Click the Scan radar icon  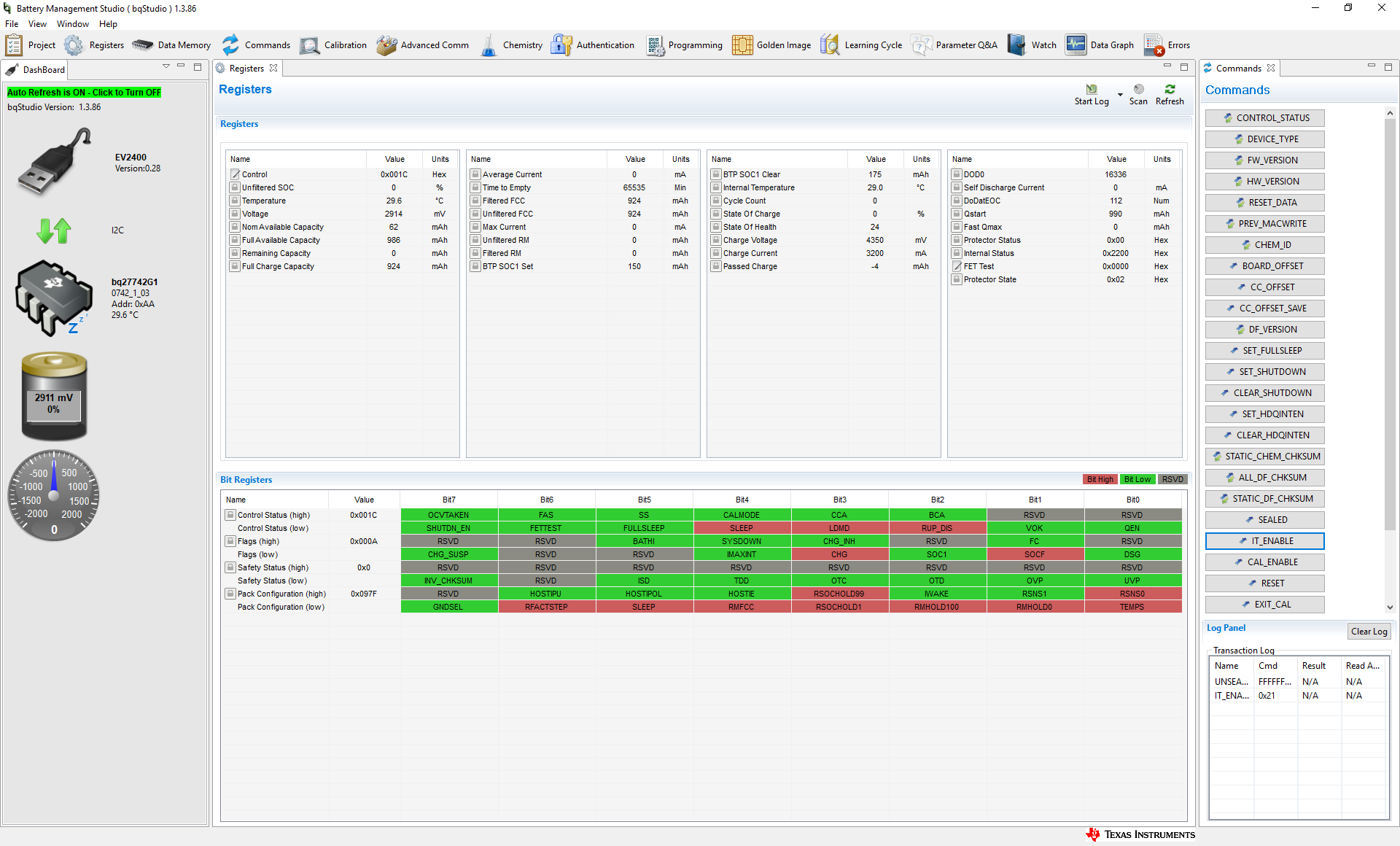(x=1138, y=90)
